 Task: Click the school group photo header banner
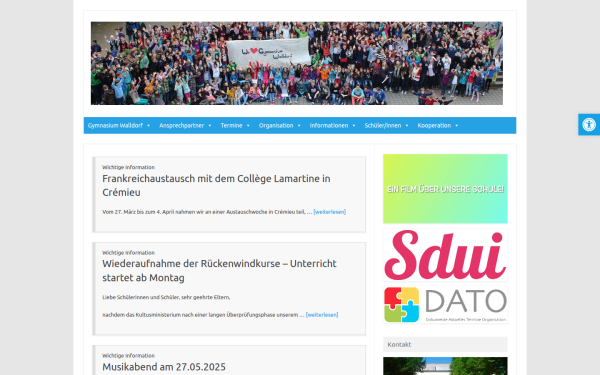[x=297, y=63]
